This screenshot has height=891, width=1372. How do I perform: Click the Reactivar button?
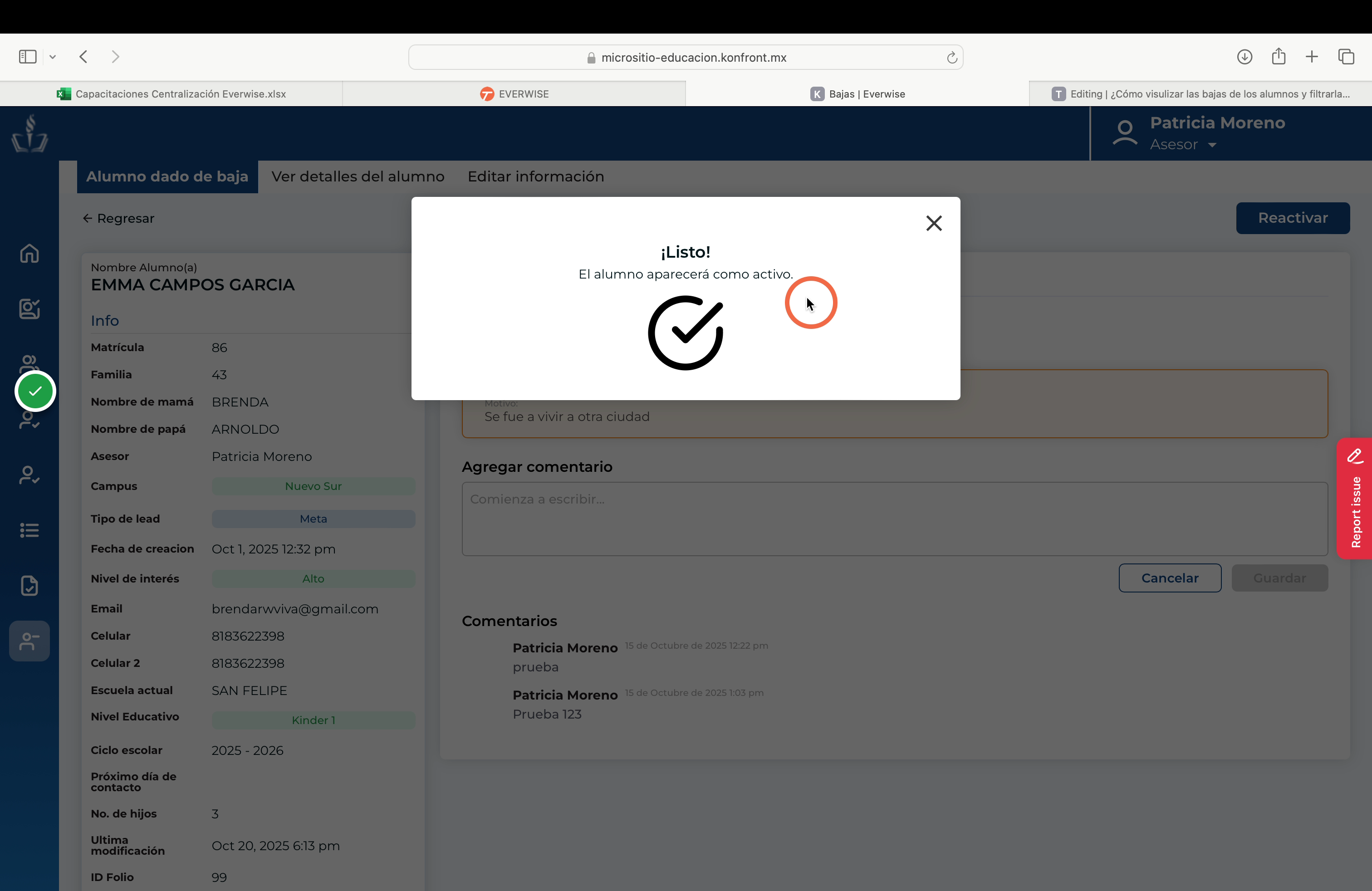tap(1293, 218)
